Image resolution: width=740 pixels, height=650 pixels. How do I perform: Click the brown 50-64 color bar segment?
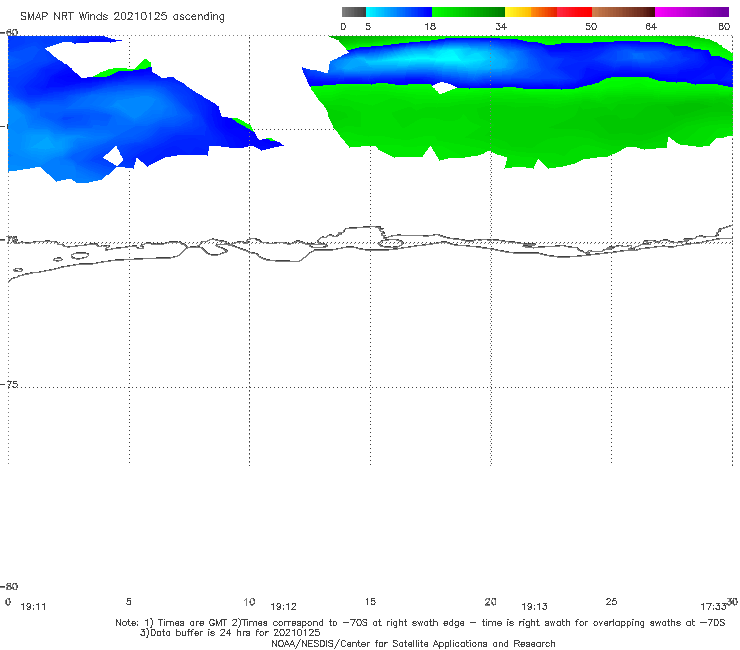(623, 12)
